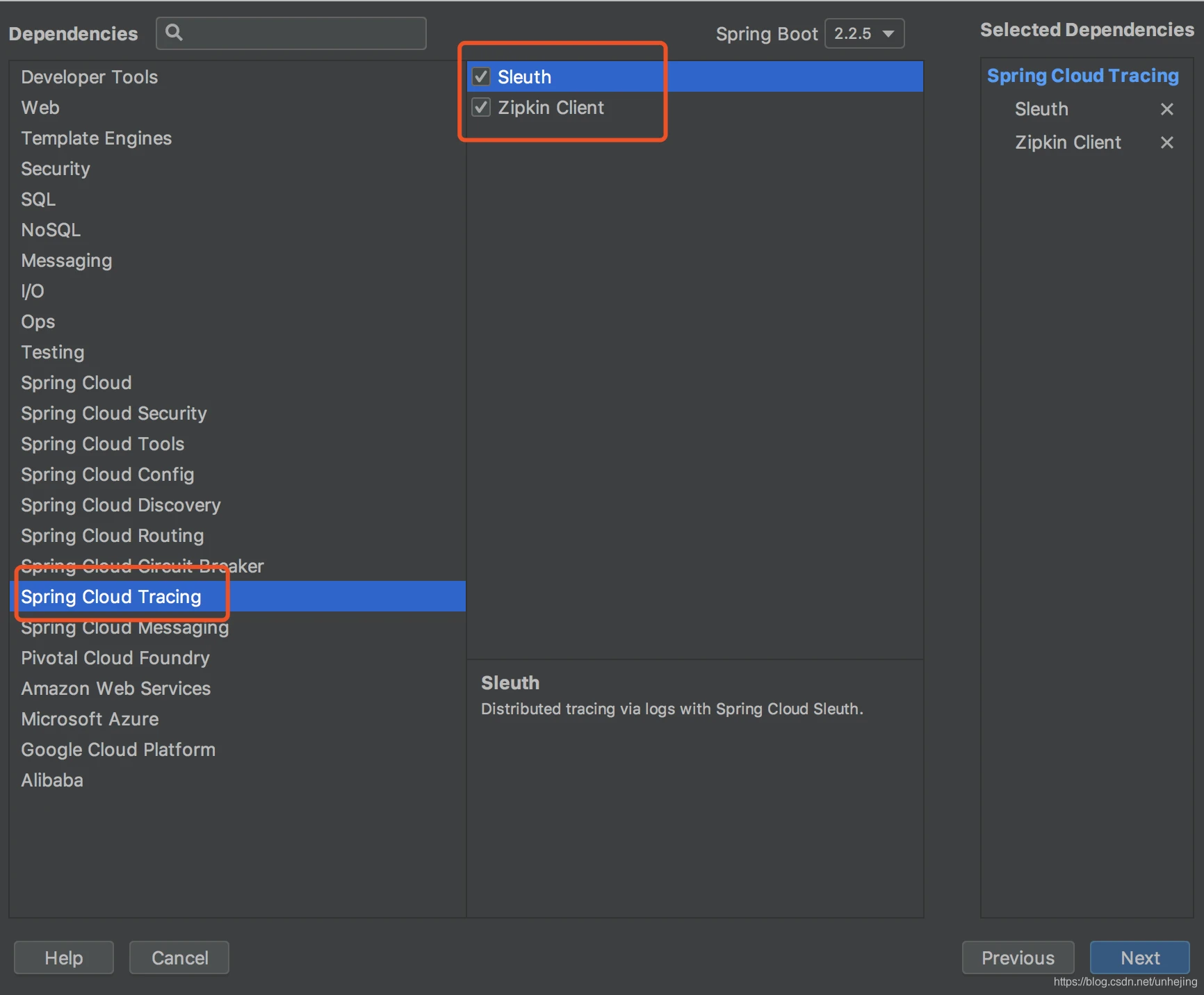
Task: Focus the dependencies search field
Action: click(291, 33)
